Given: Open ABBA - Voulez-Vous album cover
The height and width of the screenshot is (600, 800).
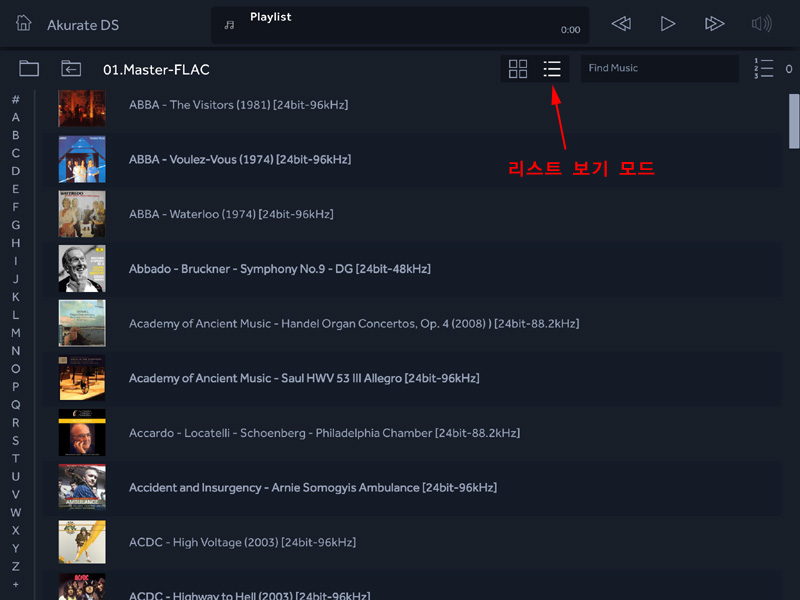Looking at the screenshot, I should coord(82,159).
